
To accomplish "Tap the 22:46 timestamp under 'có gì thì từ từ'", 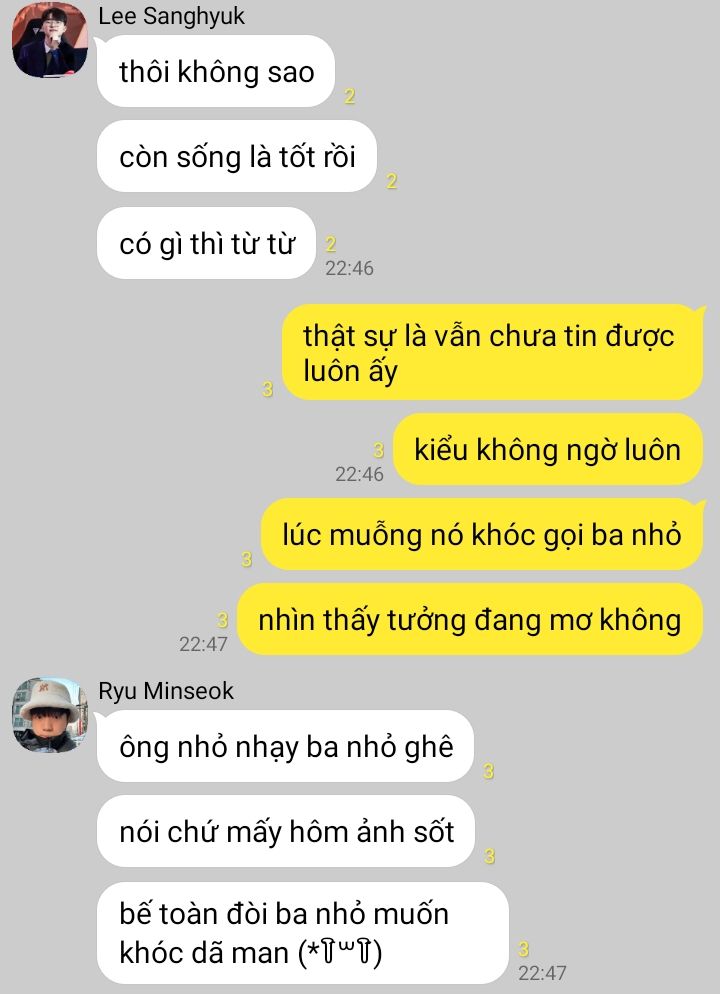I will click(x=349, y=268).
